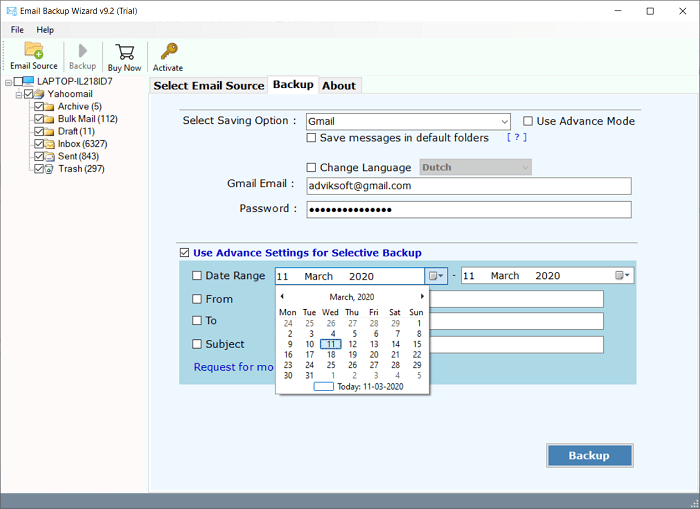Image resolution: width=700 pixels, height=509 pixels.
Task: Go to next month in calendar
Action: coord(422,296)
